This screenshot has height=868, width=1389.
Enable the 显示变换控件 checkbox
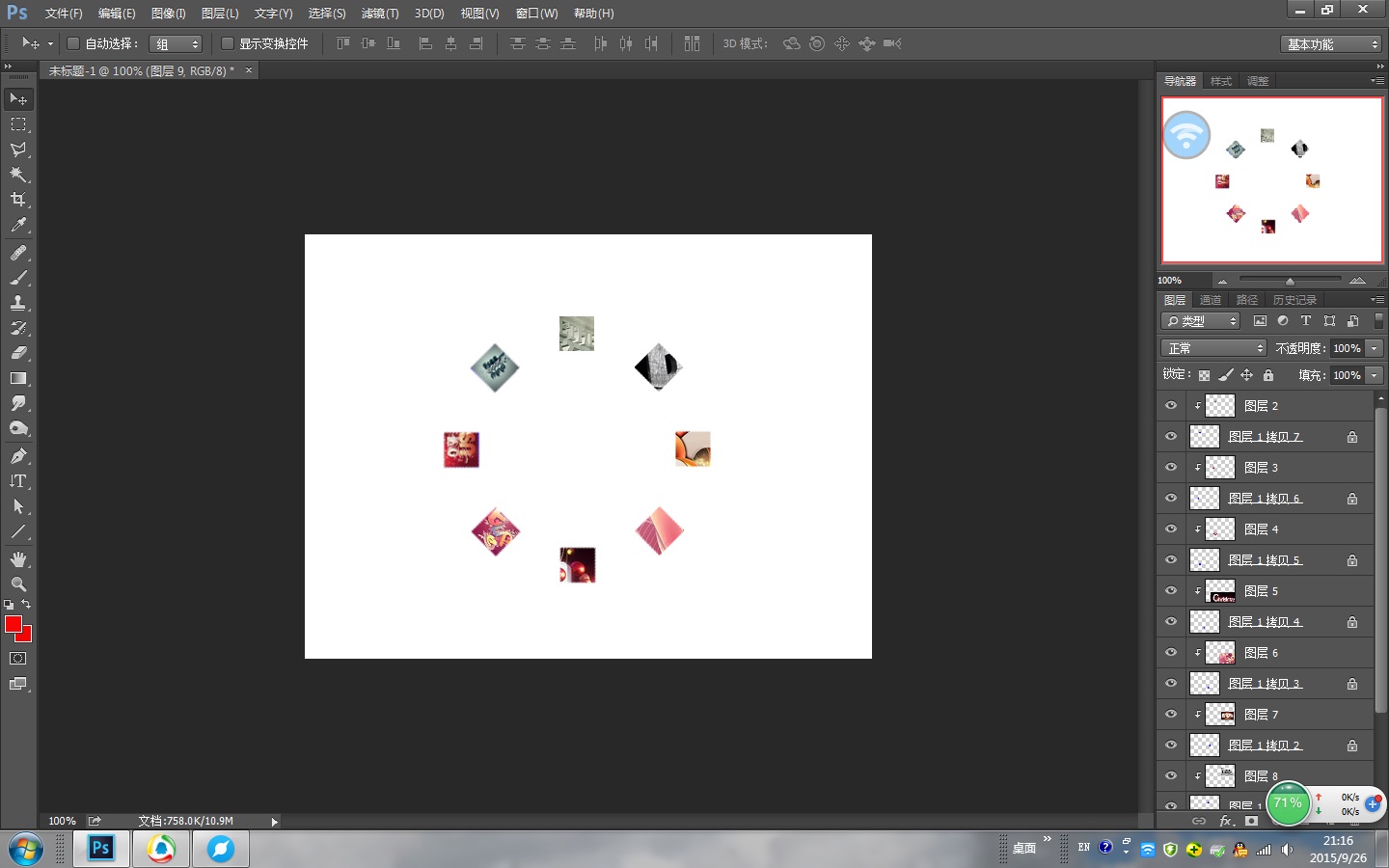pos(228,43)
